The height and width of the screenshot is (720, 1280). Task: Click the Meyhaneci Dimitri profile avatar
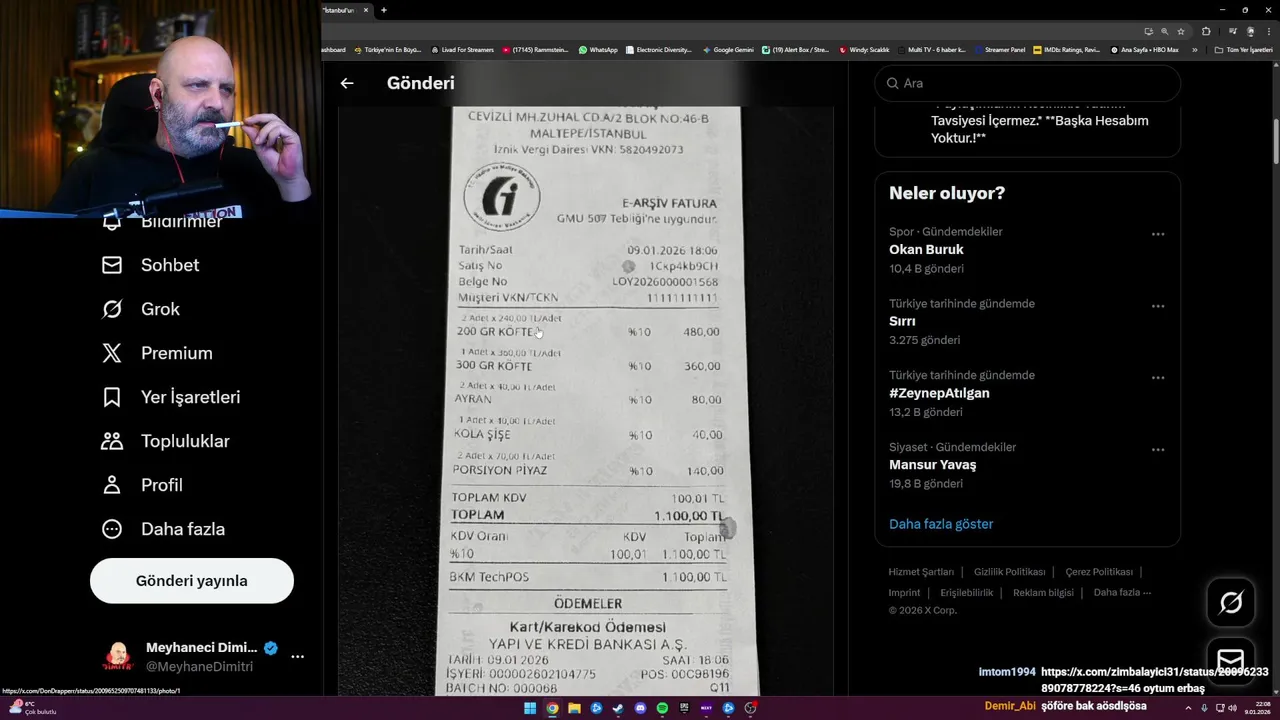pyautogui.click(x=117, y=657)
